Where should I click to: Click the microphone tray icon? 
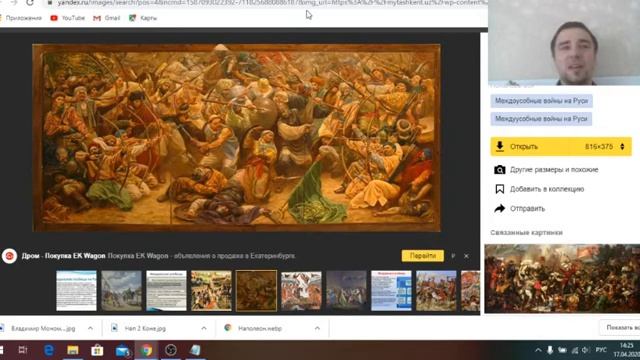(550, 350)
